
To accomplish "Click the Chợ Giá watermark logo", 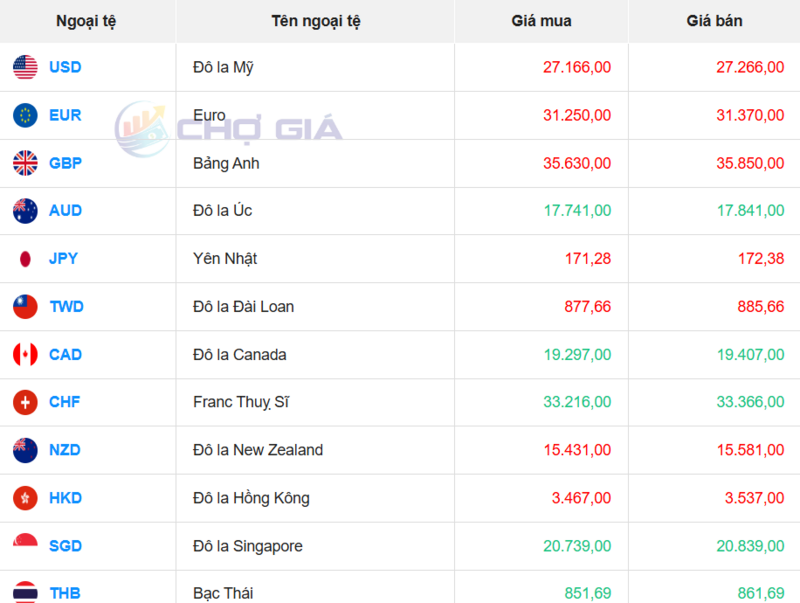I will 228,128.
